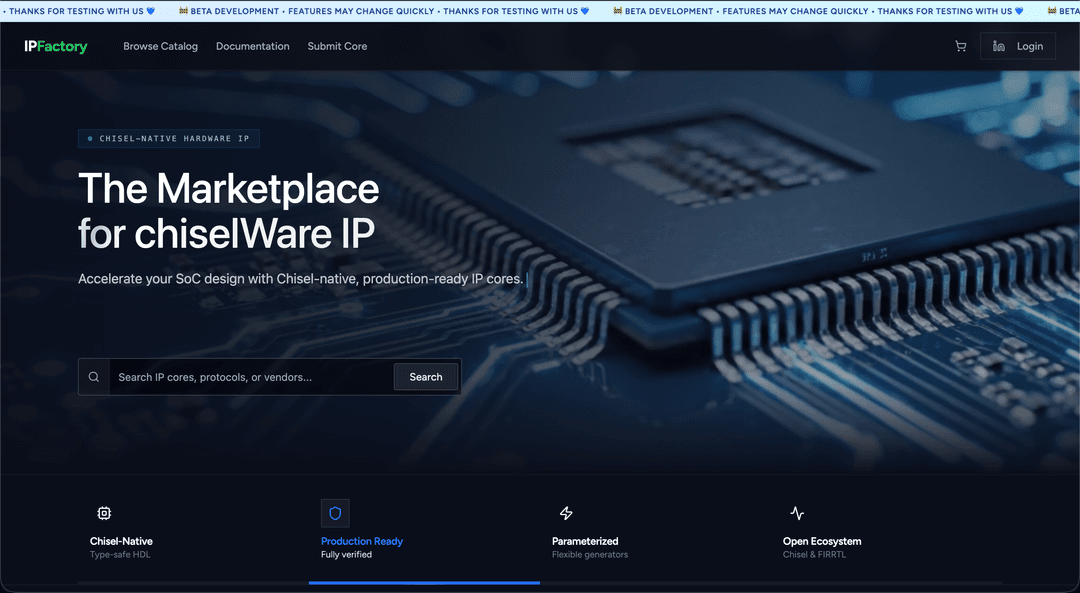Click the 'Chisel & FIRRTL' subtitle
The image size is (1080, 593).
click(x=814, y=554)
